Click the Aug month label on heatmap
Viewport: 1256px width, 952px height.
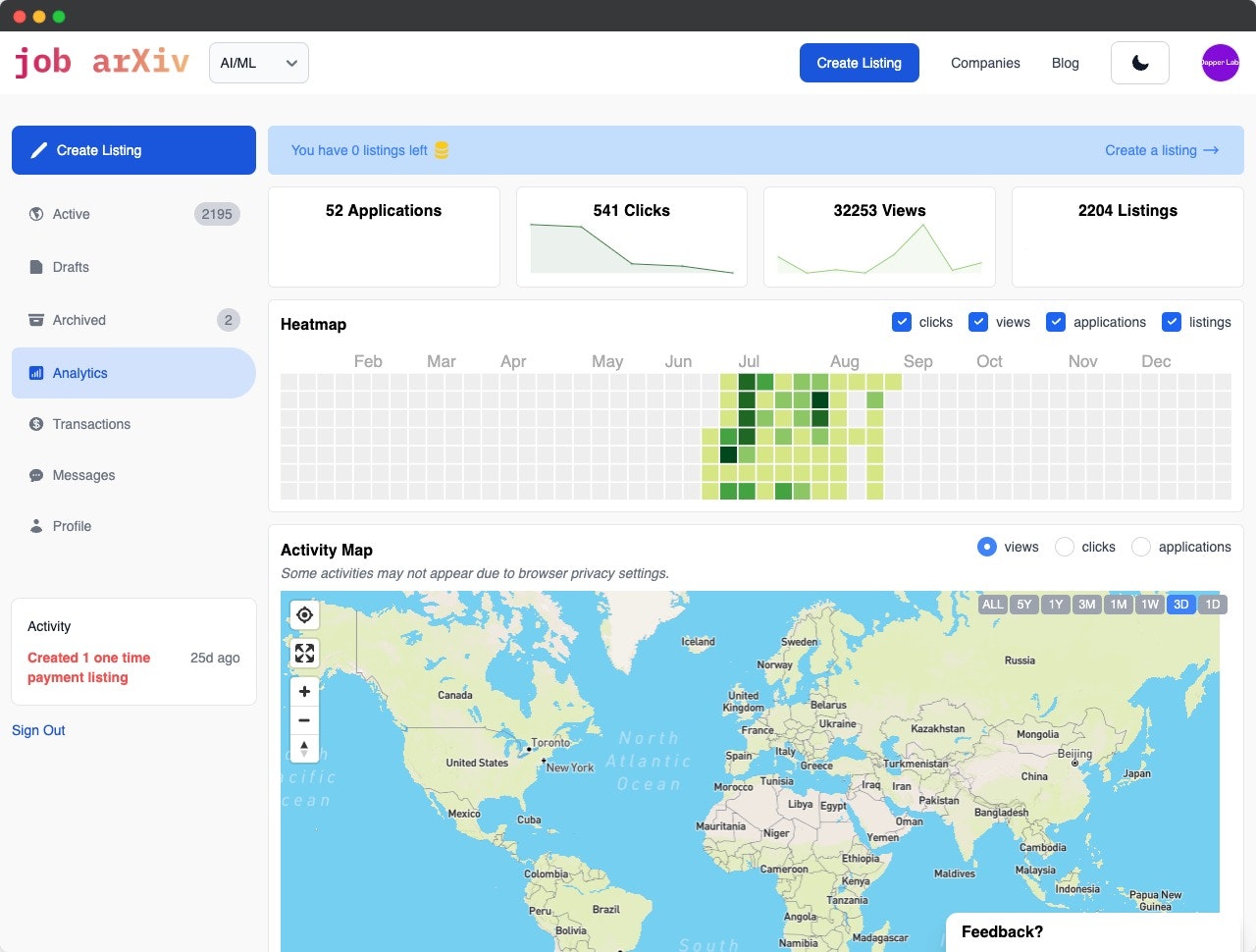(x=845, y=361)
